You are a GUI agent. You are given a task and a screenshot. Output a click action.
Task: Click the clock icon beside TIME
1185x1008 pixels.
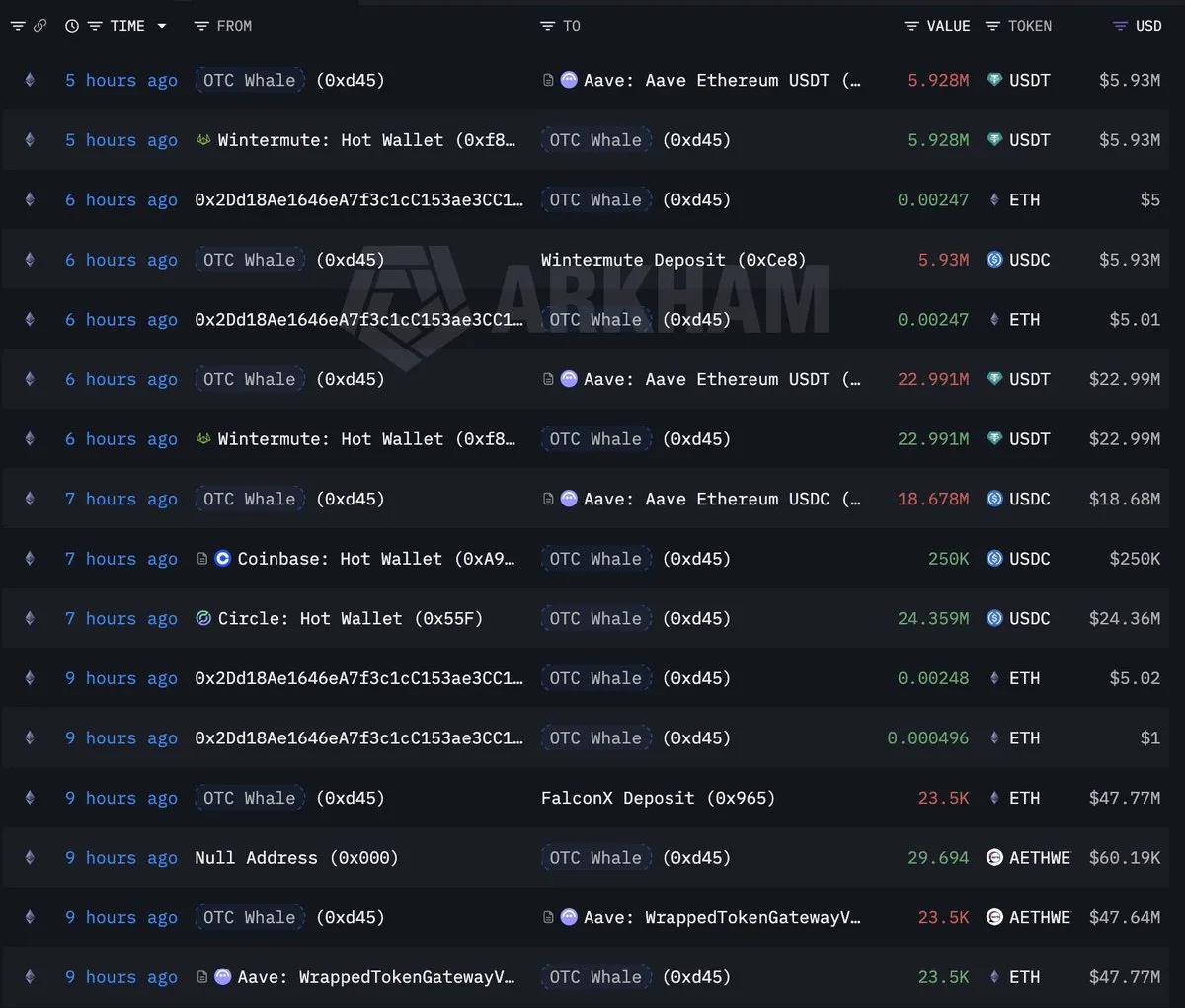click(x=72, y=26)
